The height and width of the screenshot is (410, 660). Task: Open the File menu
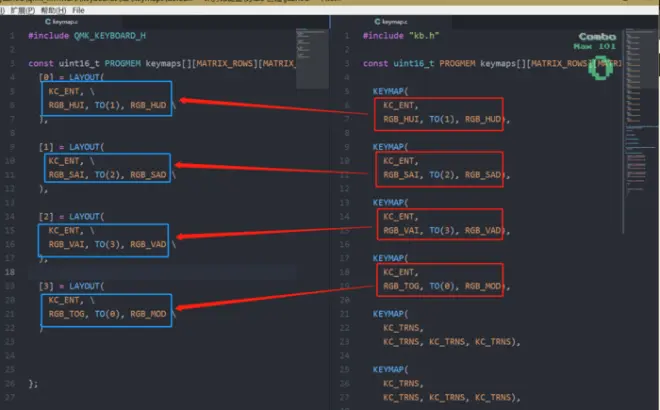[x=78, y=10]
